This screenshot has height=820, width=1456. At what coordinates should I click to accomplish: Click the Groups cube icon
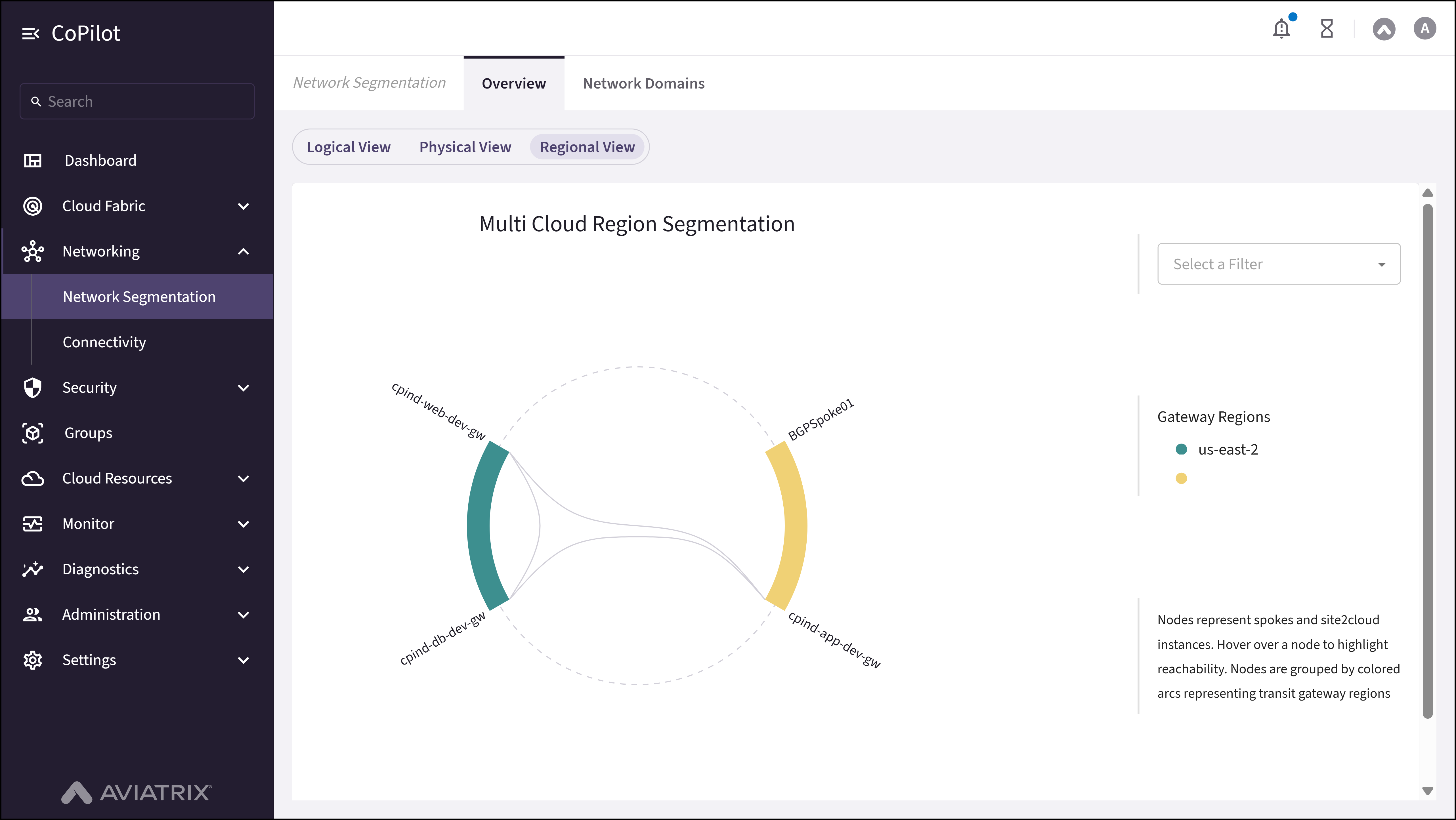tap(32, 433)
